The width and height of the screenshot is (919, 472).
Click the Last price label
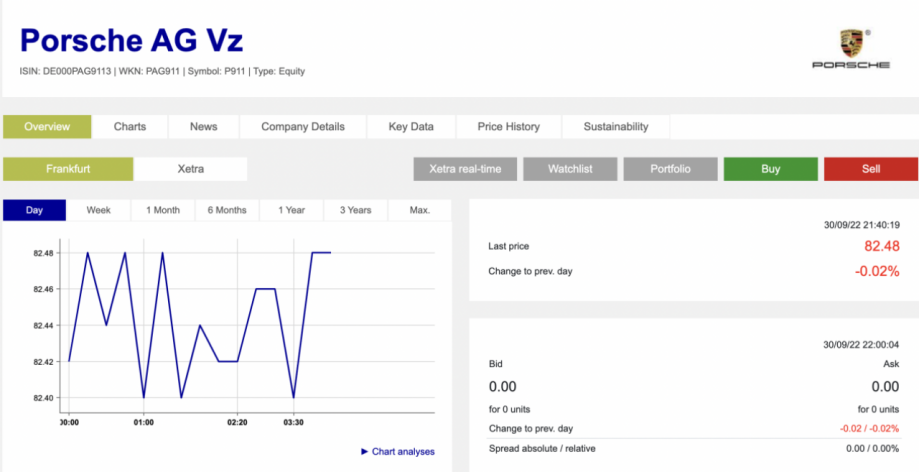(509, 246)
